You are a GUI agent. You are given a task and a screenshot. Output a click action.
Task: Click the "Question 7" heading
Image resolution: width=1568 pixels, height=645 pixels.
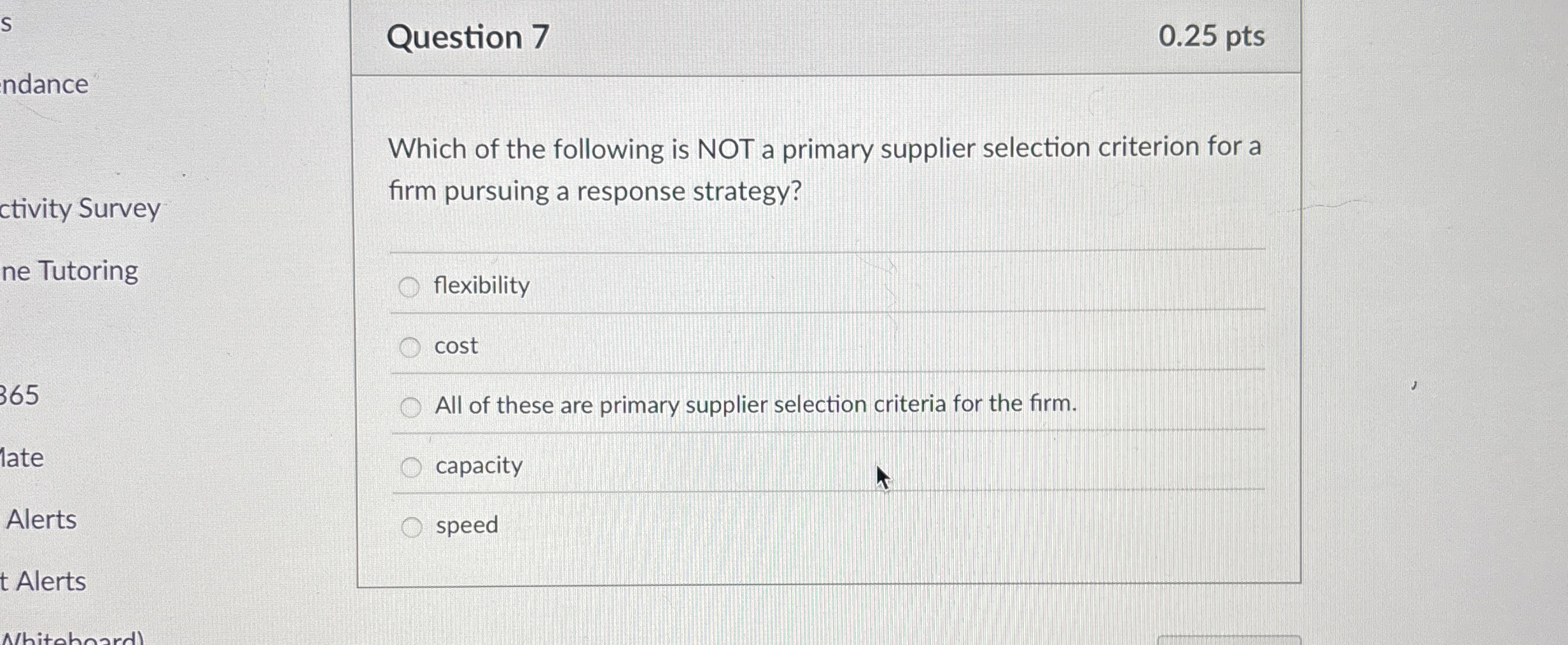pos(468,37)
